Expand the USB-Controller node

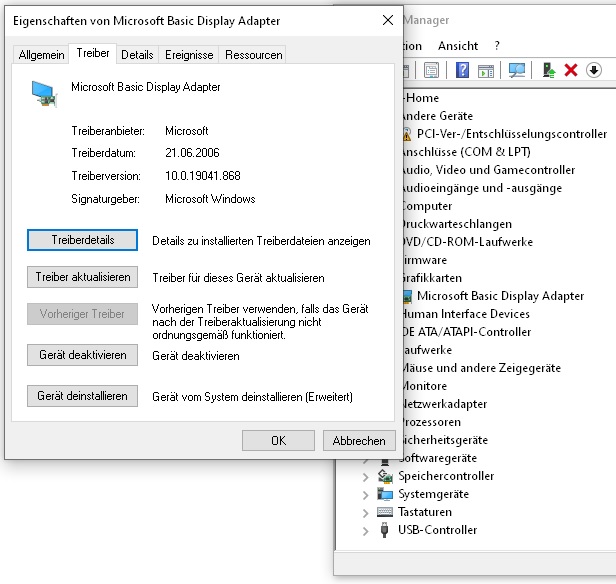click(365, 531)
